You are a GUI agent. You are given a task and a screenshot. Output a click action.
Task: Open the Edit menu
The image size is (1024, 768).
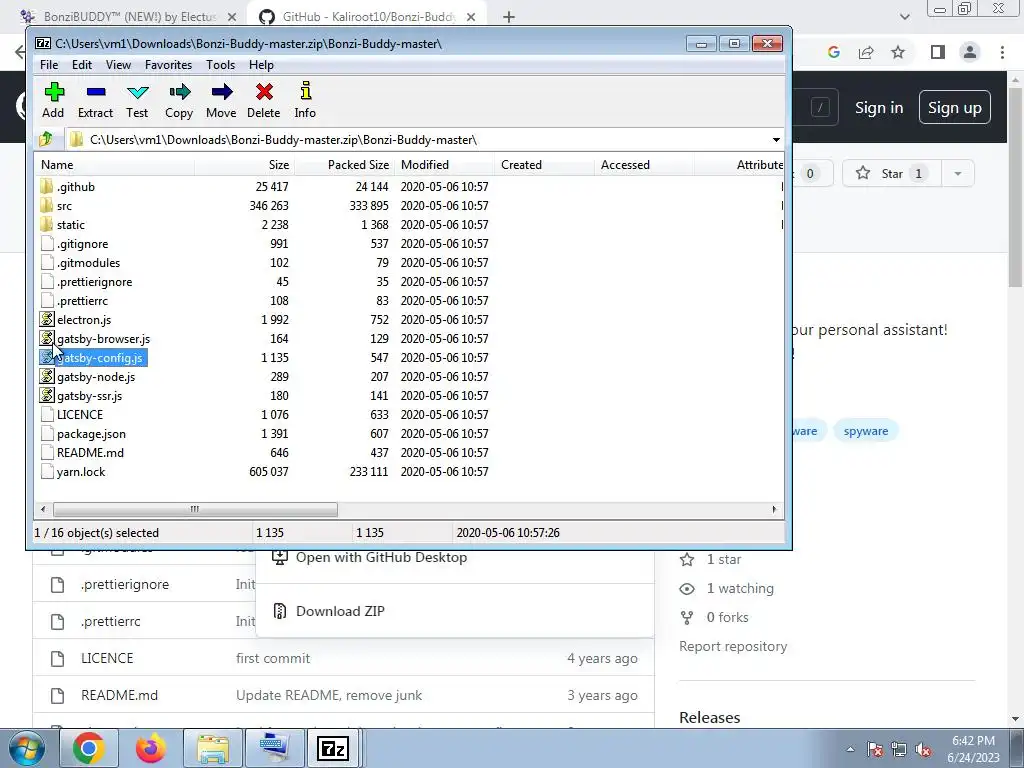pos(82,65)
